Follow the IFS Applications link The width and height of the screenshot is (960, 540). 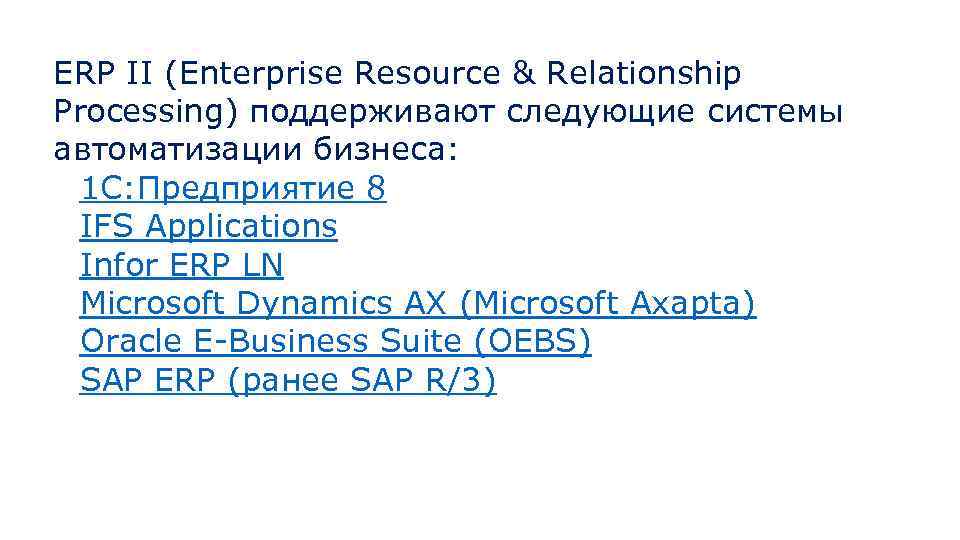tap(208, 226)
